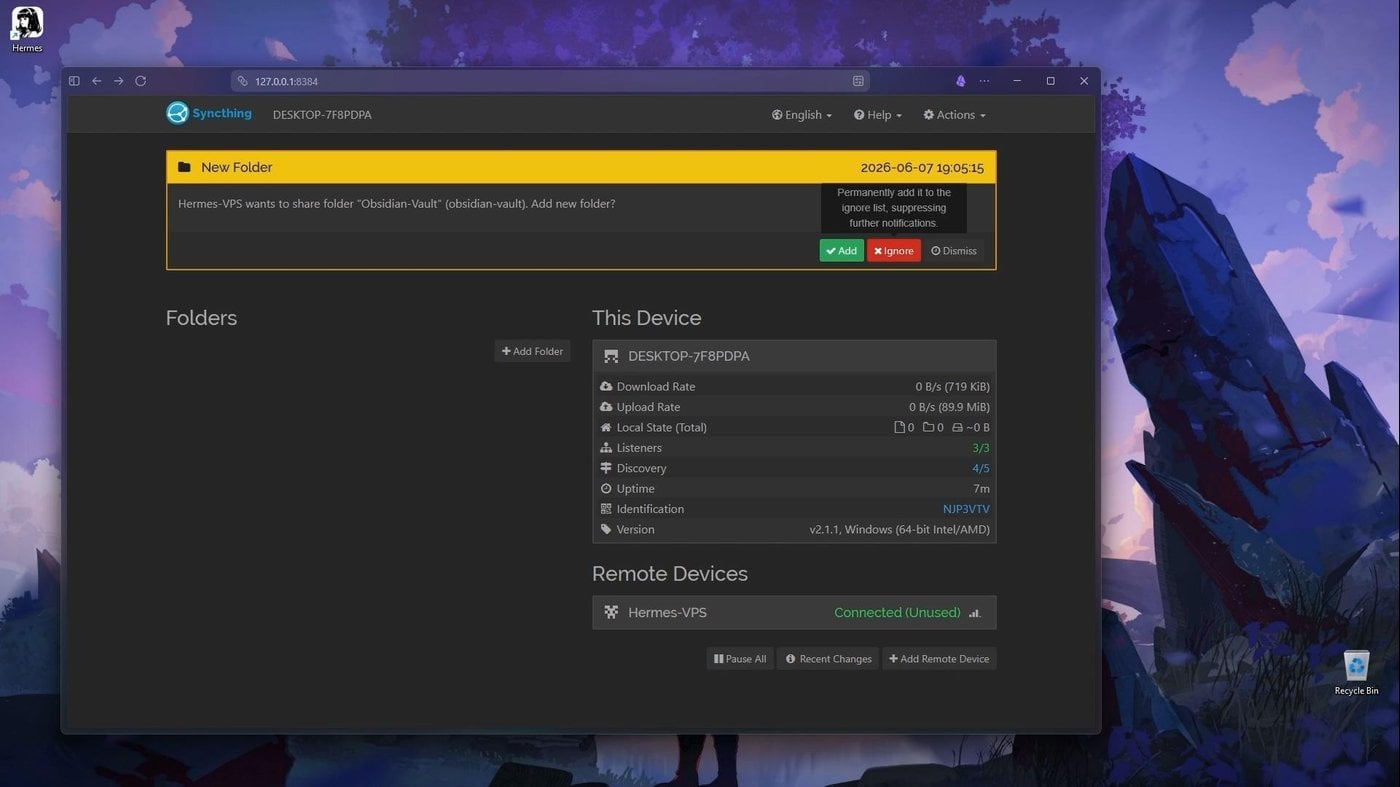Click the Syncthing logo icon
1400x787 pixels.
click(x=177, y=113)
